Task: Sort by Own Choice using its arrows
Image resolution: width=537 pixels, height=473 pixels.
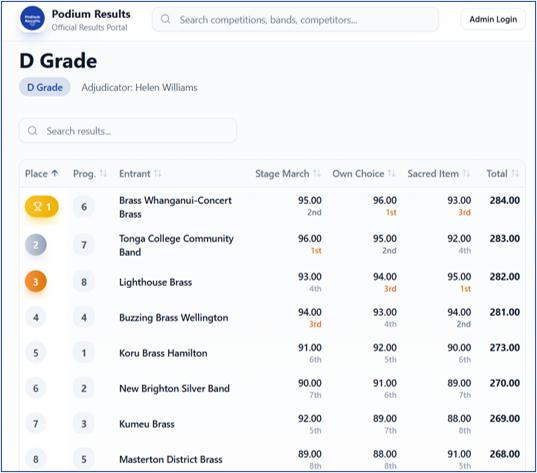Action: pos(391,174)
